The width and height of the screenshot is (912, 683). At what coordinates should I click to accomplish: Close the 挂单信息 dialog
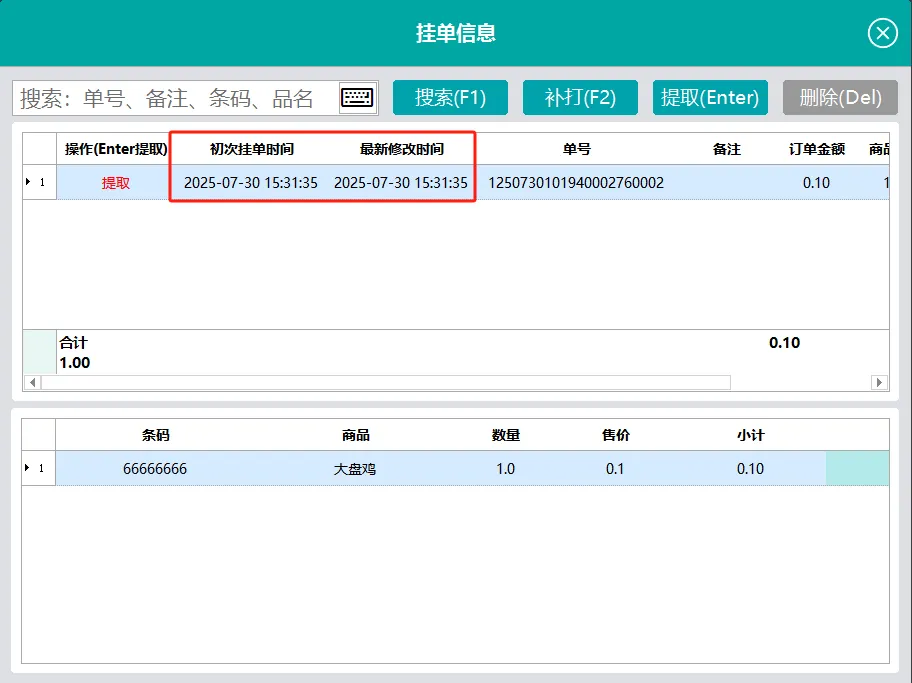(x=882, y=34)
